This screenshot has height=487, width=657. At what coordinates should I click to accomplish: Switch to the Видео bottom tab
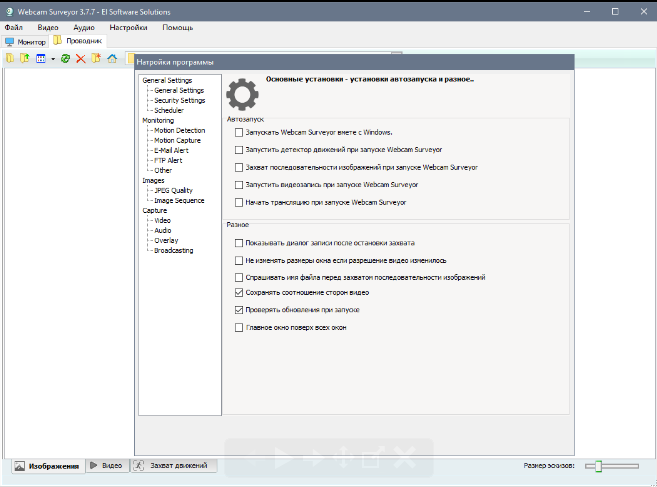[107, 466]
